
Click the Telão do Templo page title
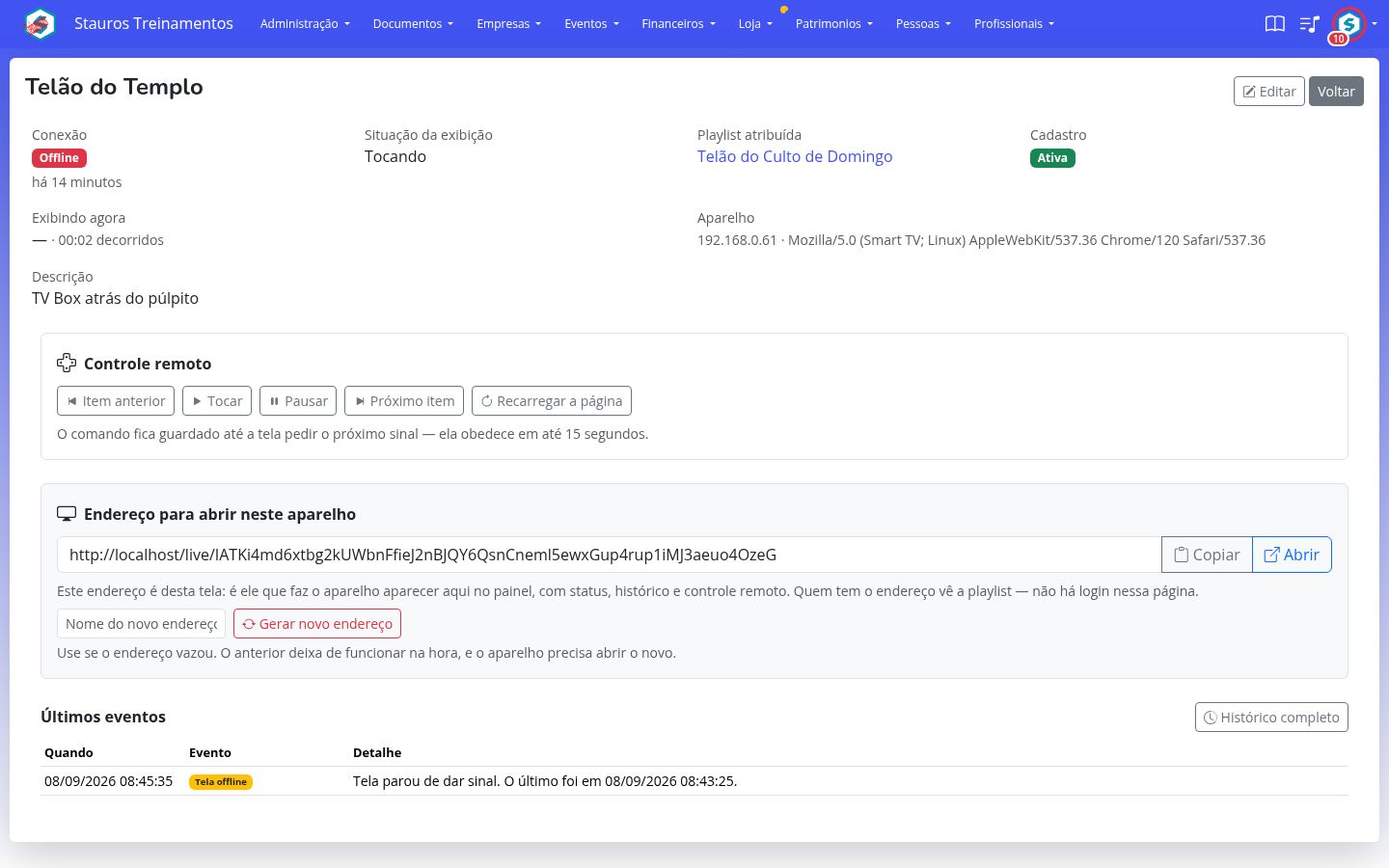114,87
